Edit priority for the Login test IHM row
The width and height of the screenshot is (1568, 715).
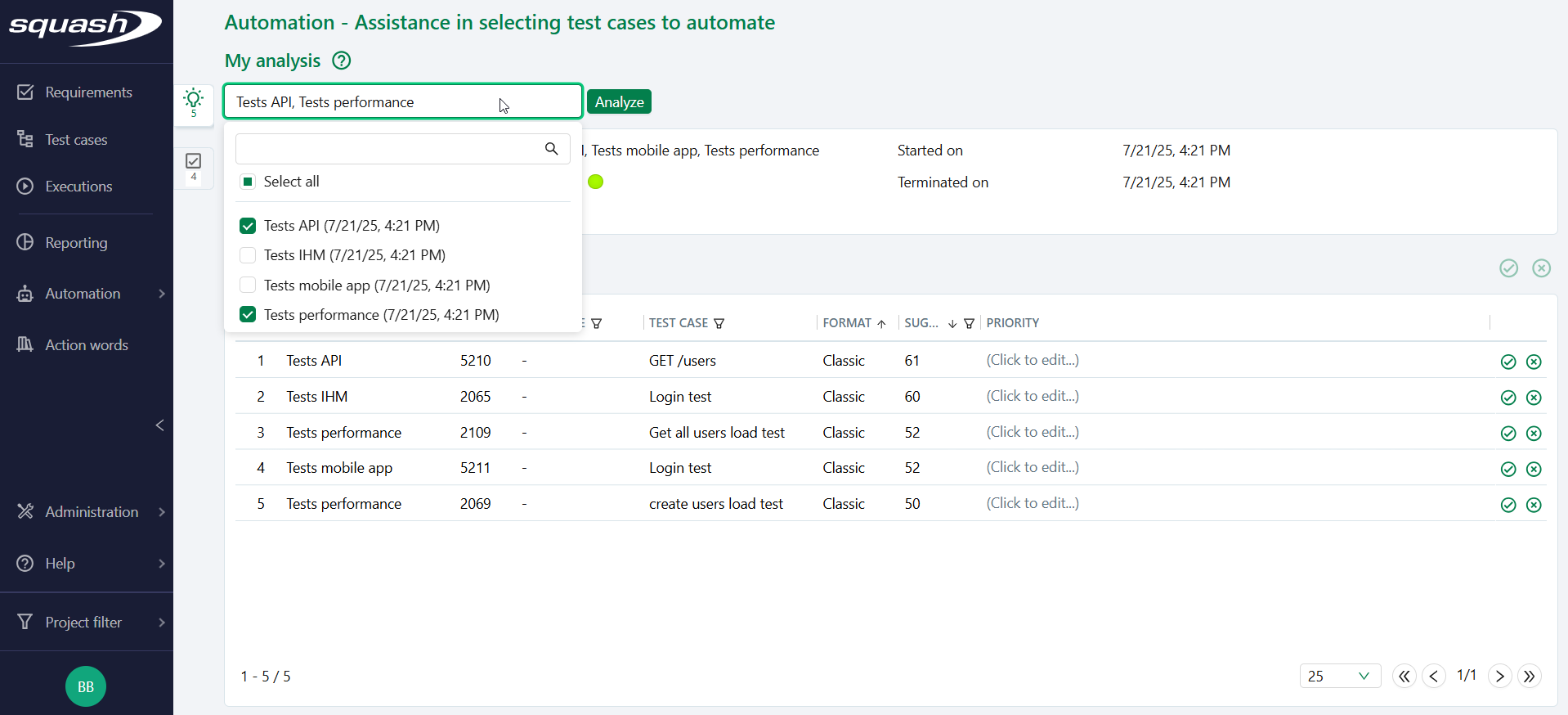(1033, 396)
